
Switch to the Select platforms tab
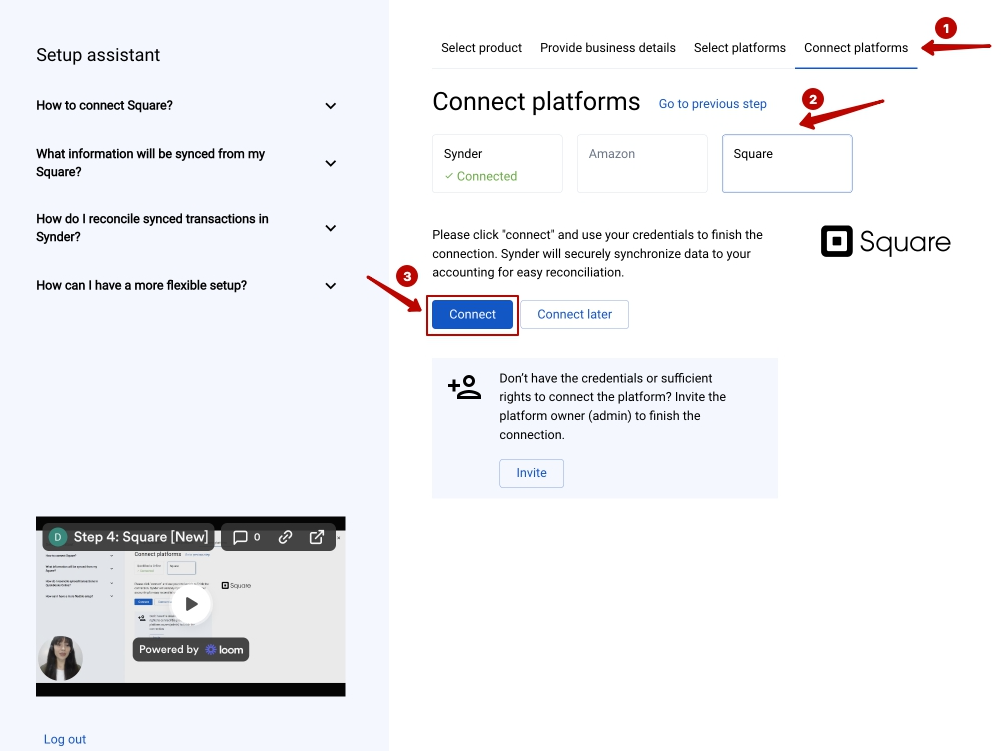coord(740,48)
